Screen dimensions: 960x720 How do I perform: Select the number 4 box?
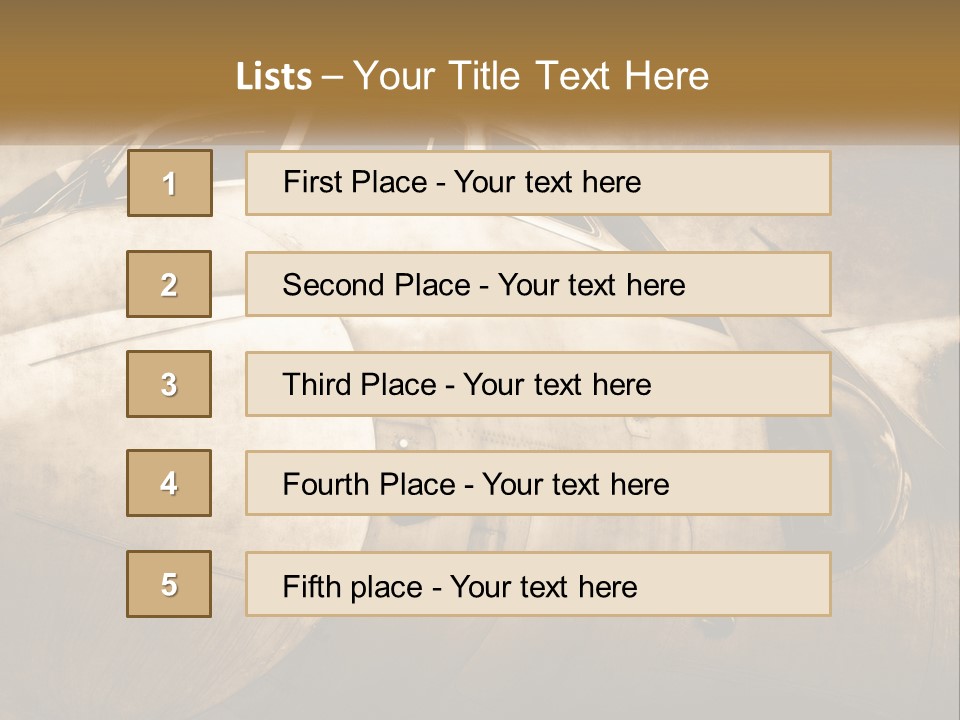point(169,483)
